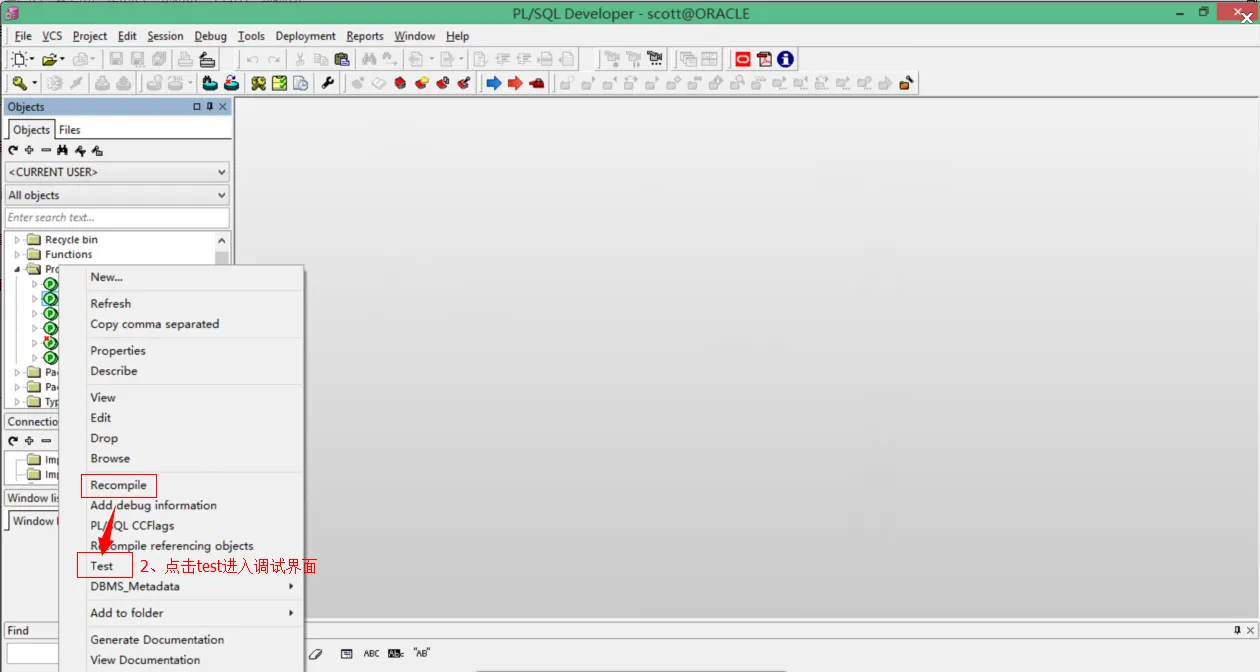Click the red toolbox toolbar icon
The image size is (1260, 672).
pos(537,83)
